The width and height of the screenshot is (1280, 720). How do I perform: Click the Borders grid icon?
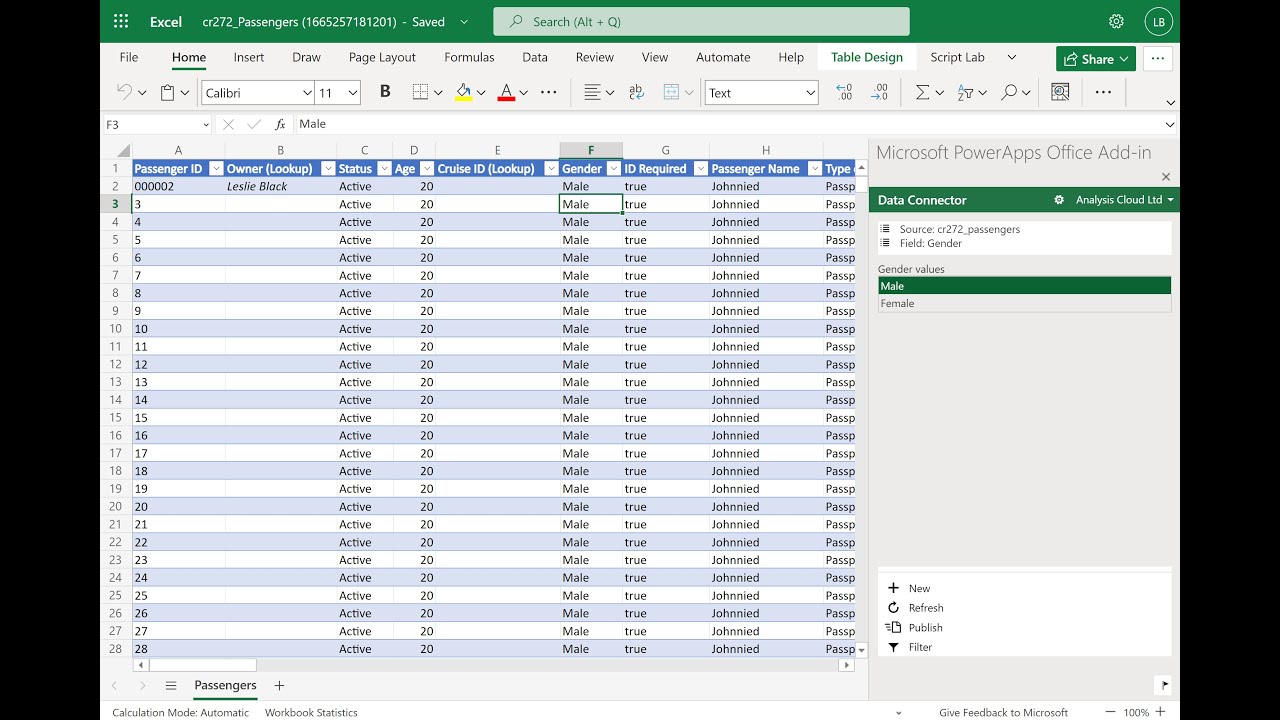421,92
